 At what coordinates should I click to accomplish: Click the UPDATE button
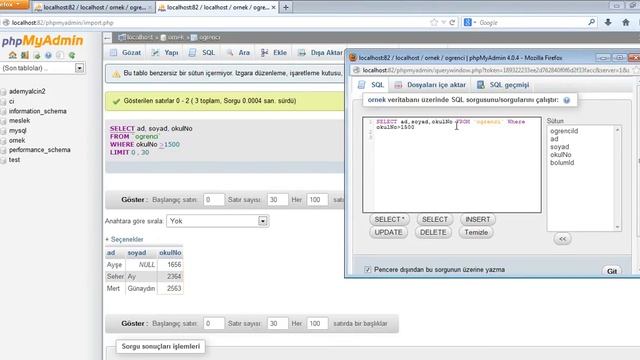coord(388,232)
